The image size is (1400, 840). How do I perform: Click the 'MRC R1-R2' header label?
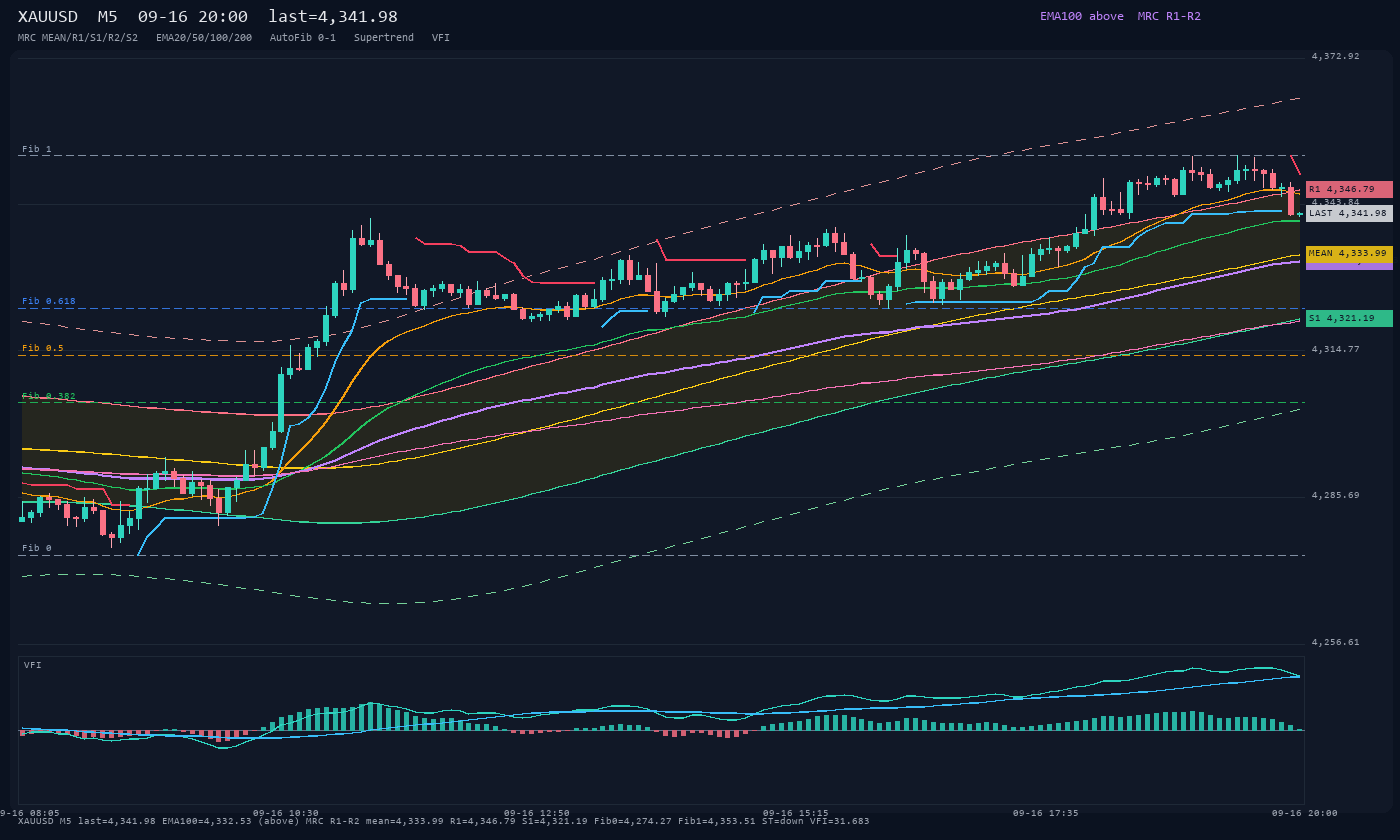tap(1169, 16)
